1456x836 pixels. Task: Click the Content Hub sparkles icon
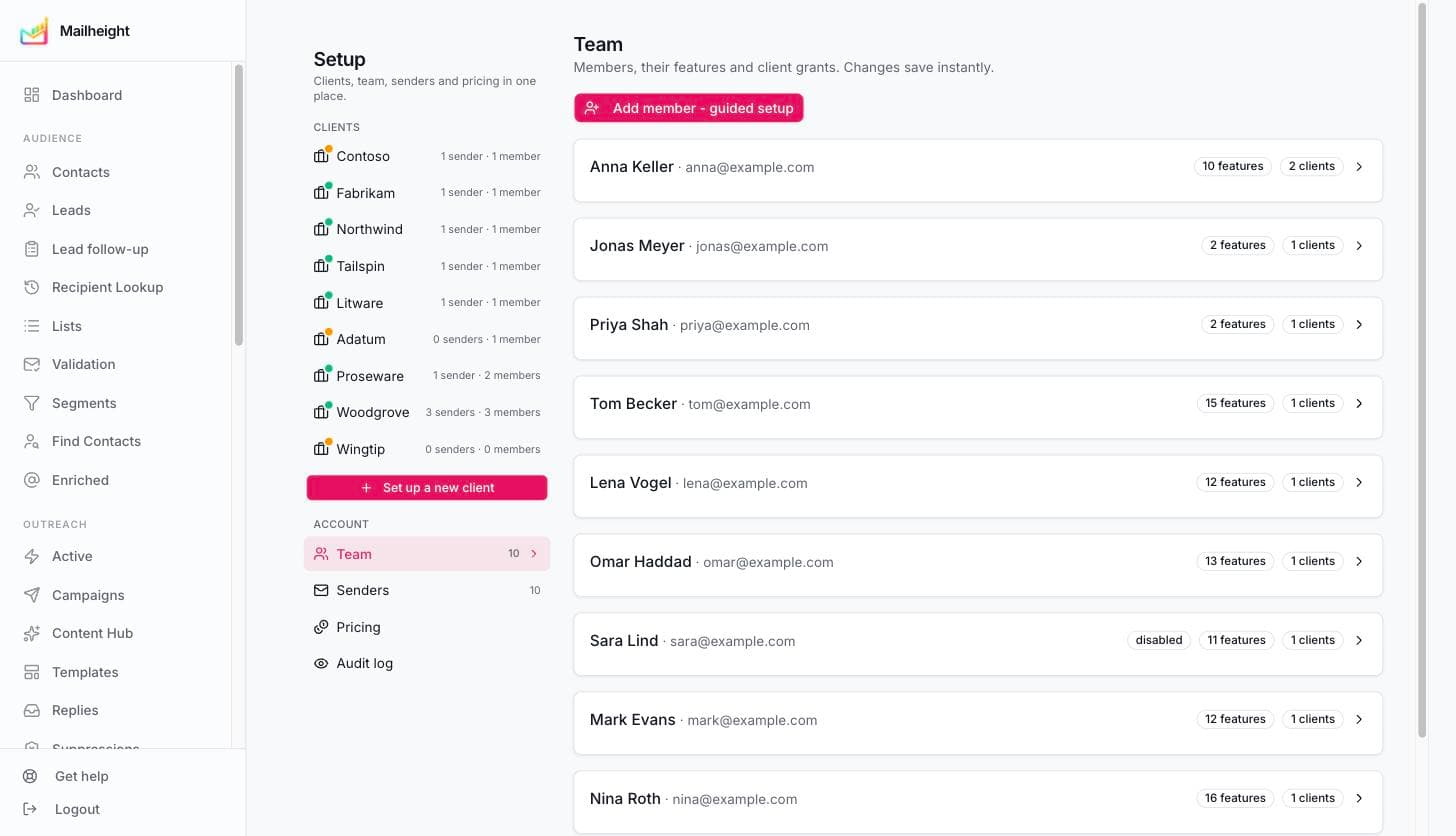pyautogui.click(x=32, y=633)
